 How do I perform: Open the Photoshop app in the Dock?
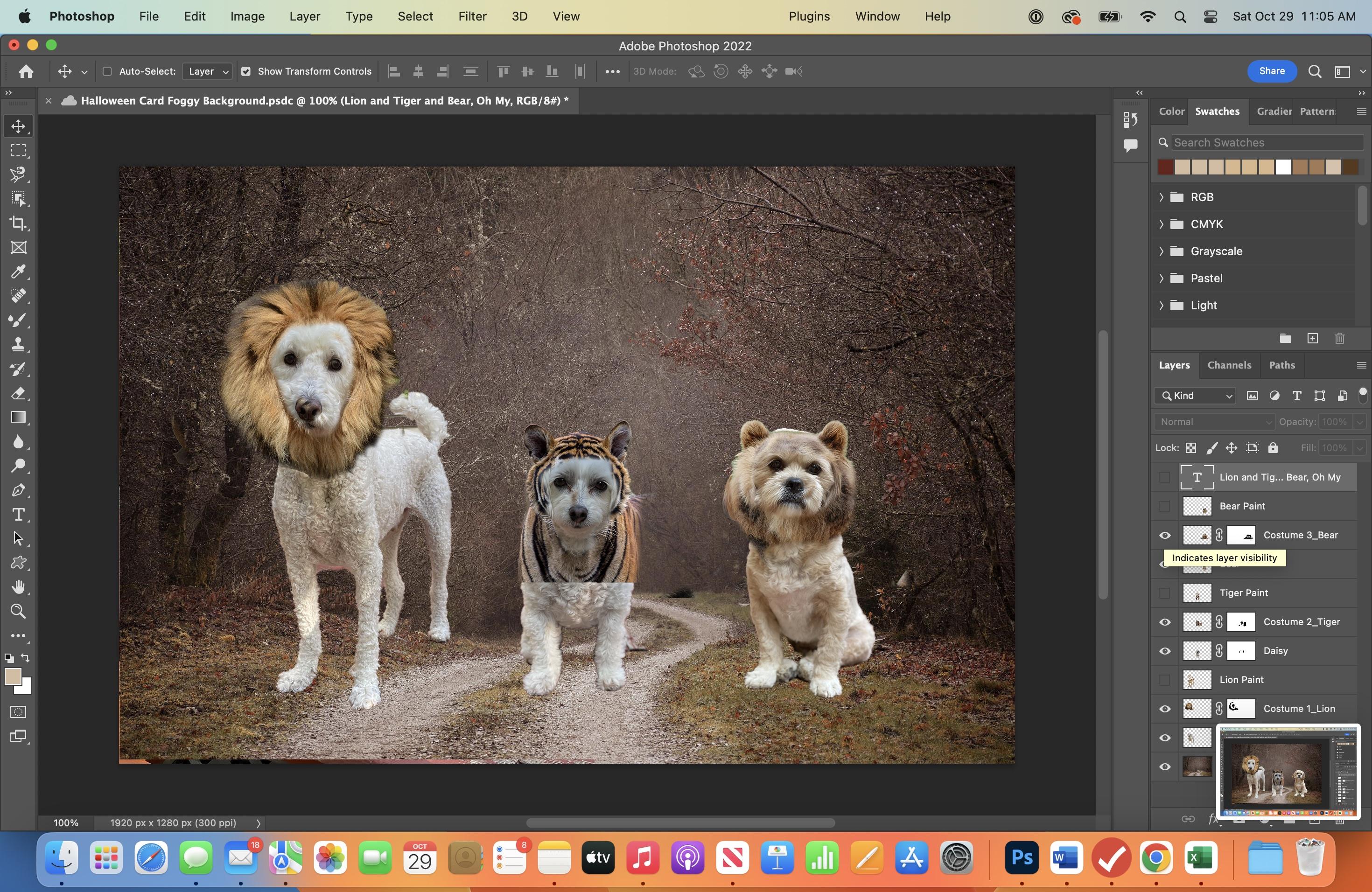pyautogui.click(x=1021, y=858)
